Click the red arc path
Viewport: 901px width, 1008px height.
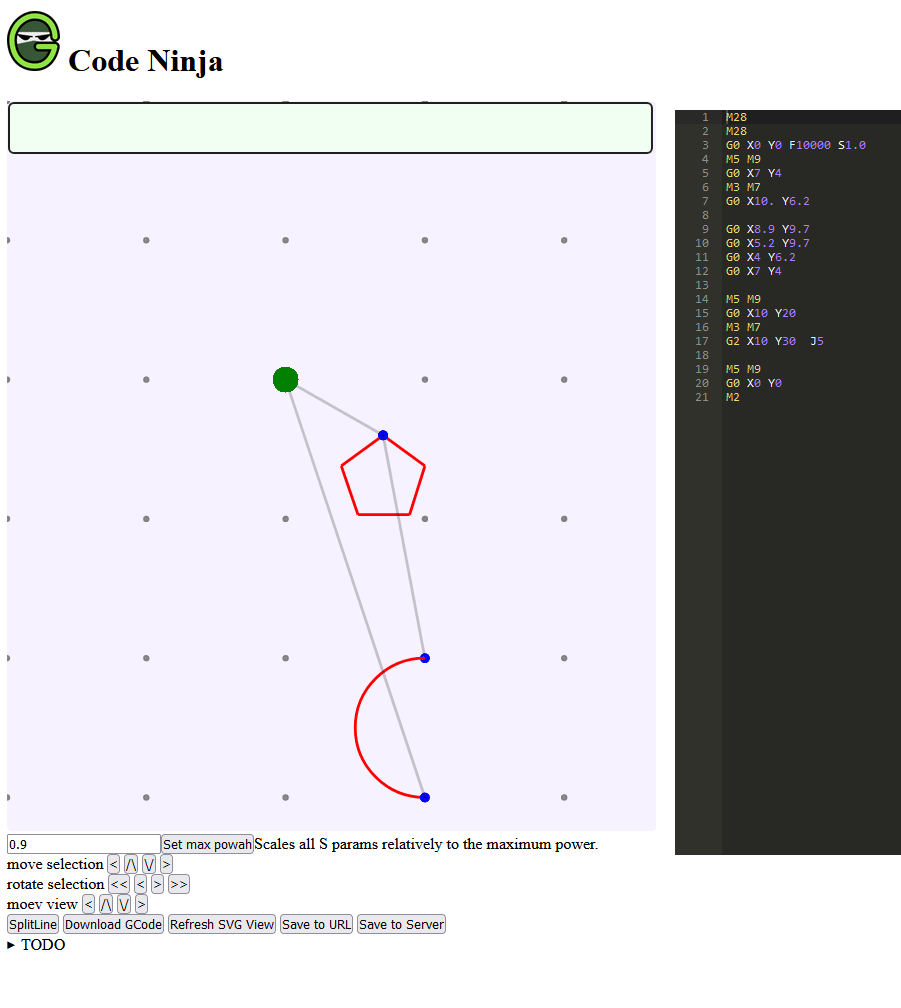355,728
